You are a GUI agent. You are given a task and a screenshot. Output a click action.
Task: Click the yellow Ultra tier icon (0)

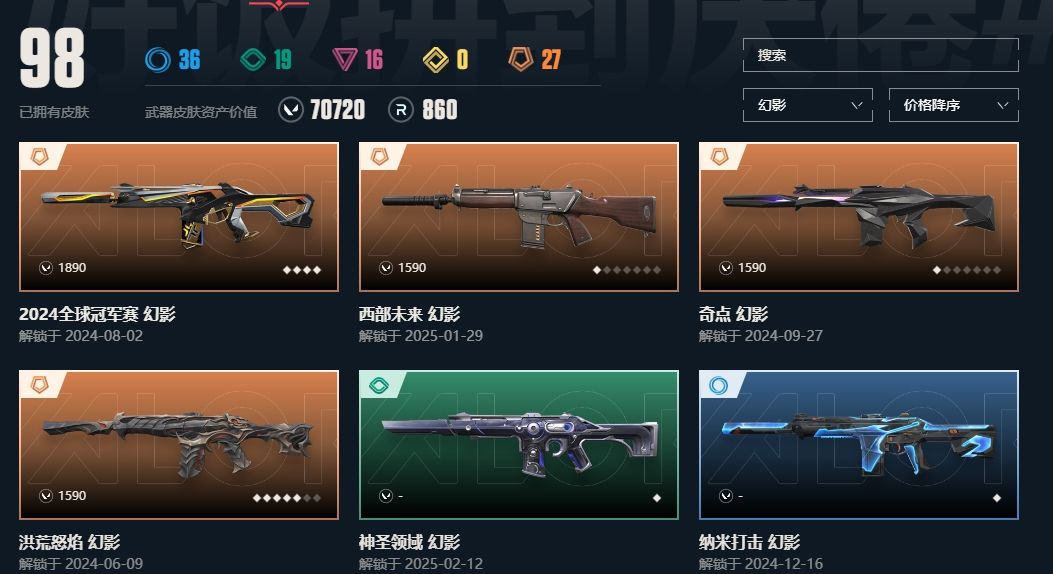(x=436, y=60)
